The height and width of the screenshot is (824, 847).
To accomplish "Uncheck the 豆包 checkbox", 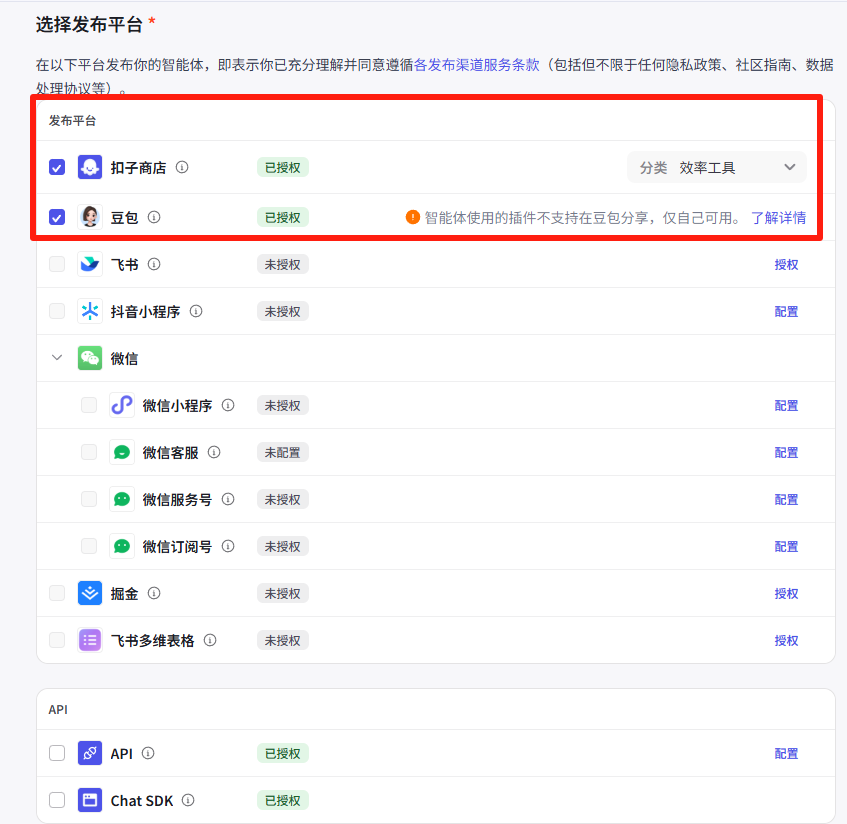I will [x=57, y=217].
